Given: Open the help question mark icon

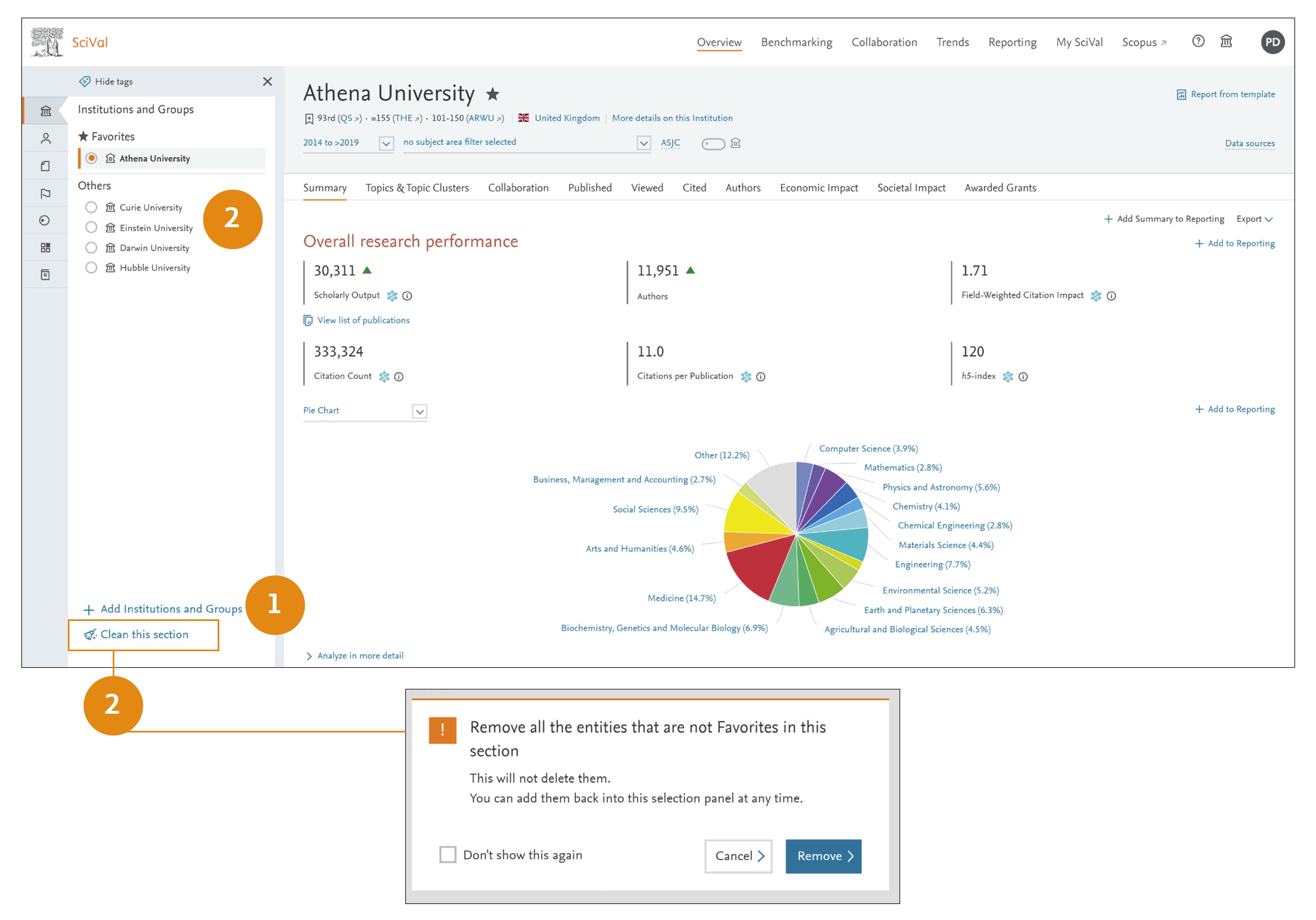Looking at the screenshot, I should pyautogui.click(x=1198, y=41).
